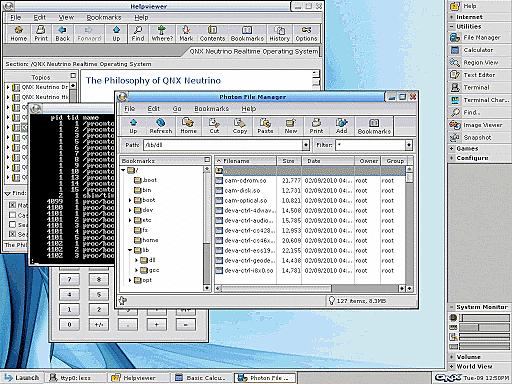Click the Path input field
The height and width of the screenshot is (384, 512).
223,145
